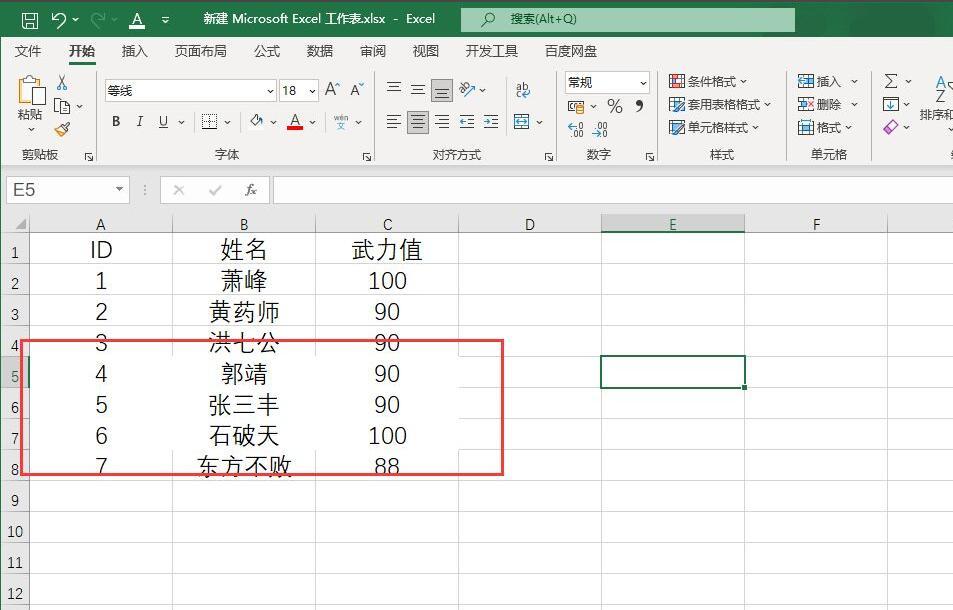This screenshot has height=610, width=953.
Task: Open text orientation icon
Action: click(x=467, y=89)
